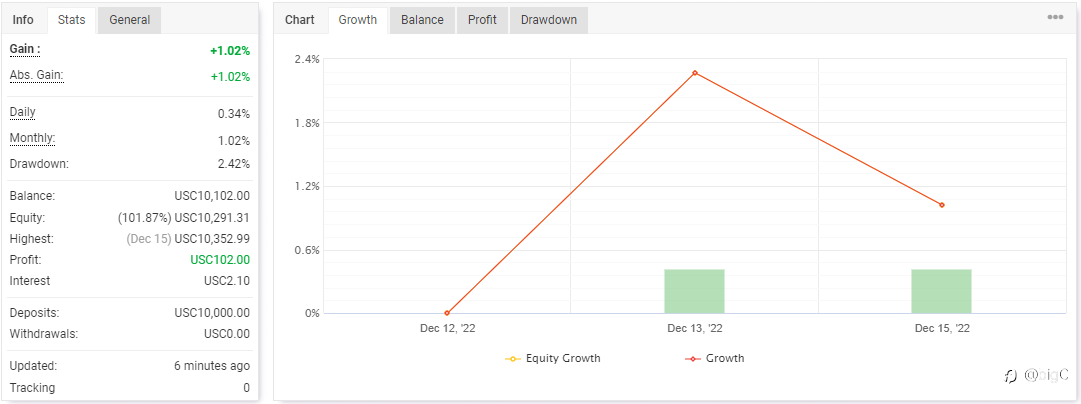
Task: Click the Dec 13 peak data point
Action: (694, 73)
